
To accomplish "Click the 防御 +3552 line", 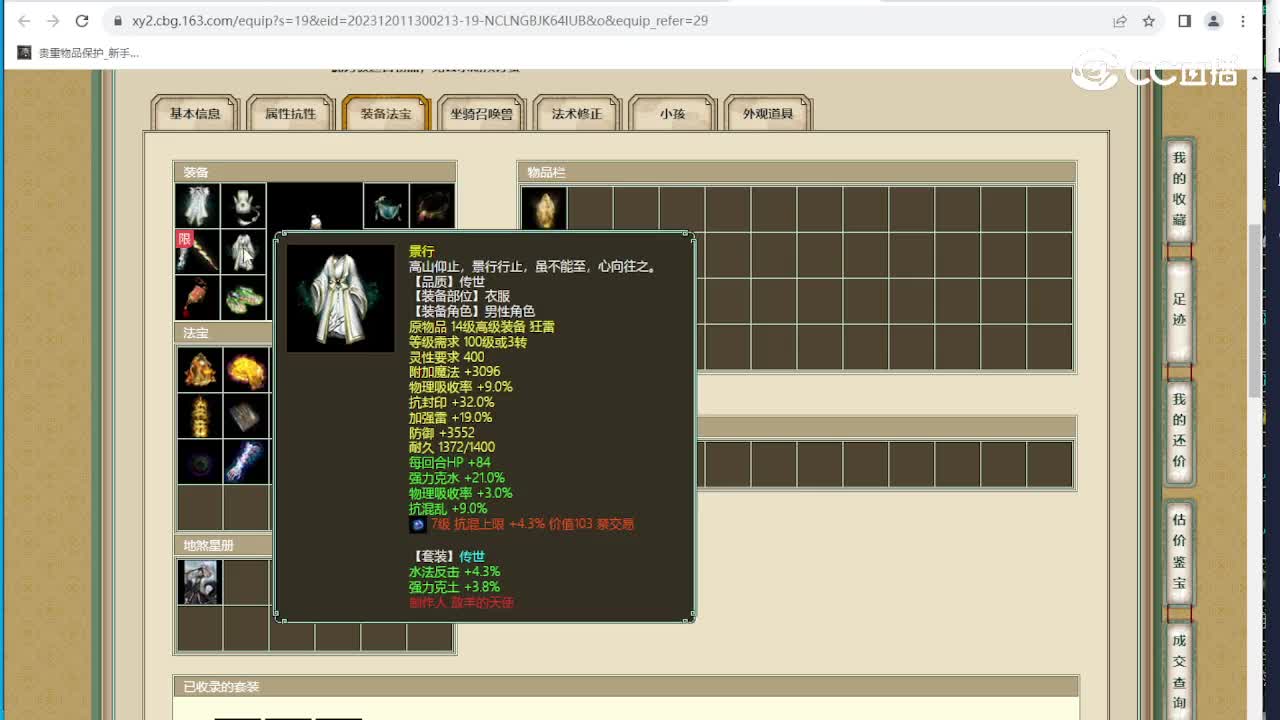I will click(x=442, y=432).
